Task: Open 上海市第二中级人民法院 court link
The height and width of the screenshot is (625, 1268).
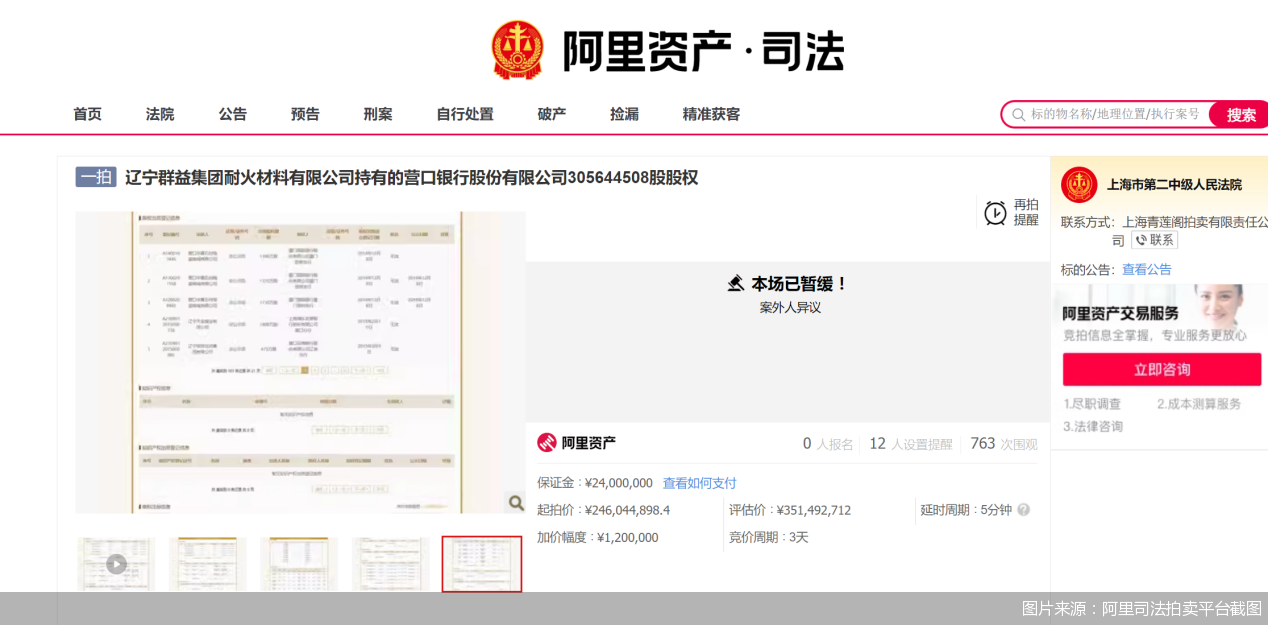Action: [1174, 185]
